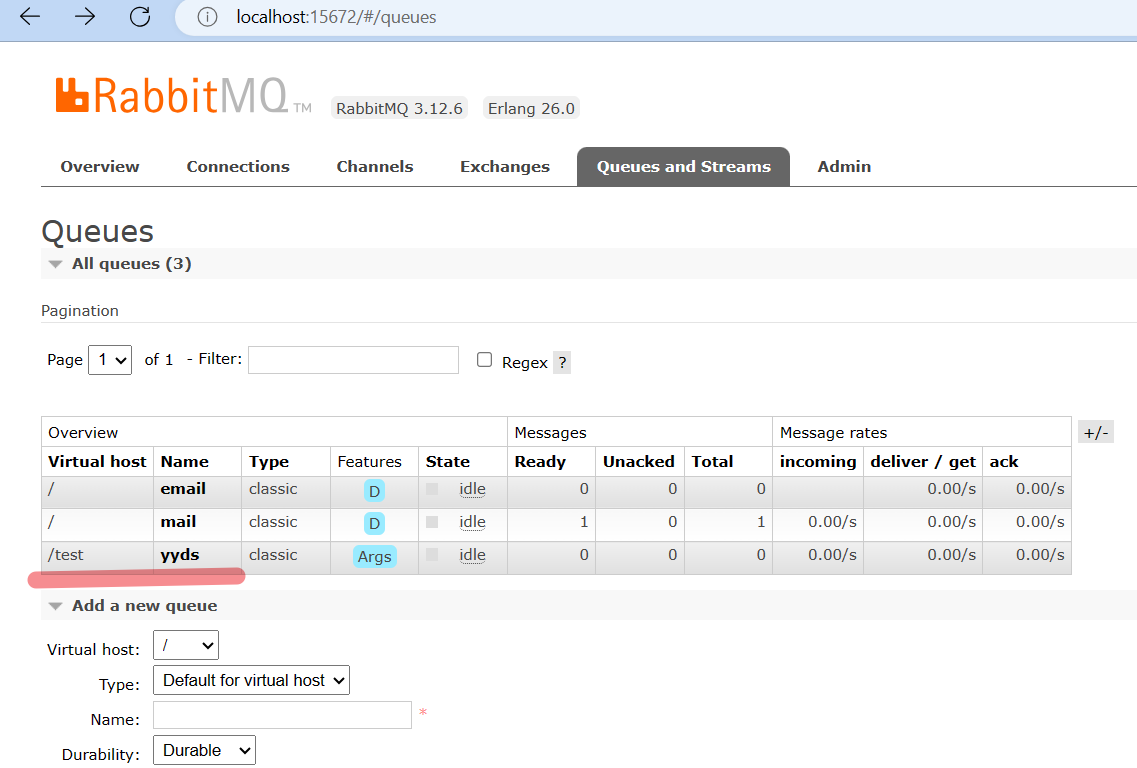Click the Args feature badge of yyds queue

(x=374, y=556)
